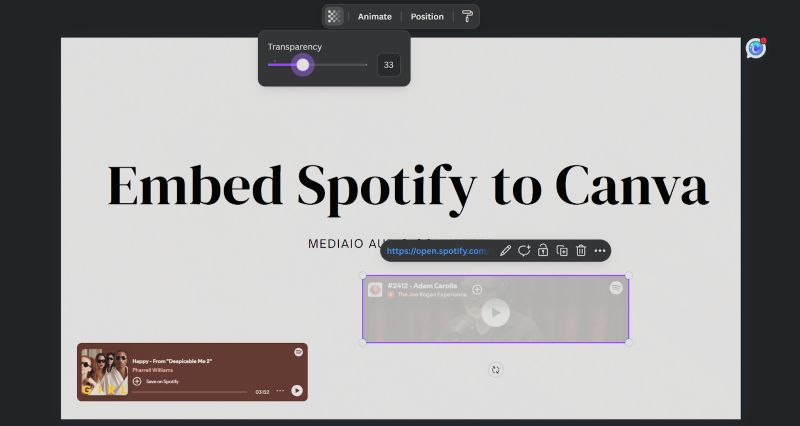Click the Spotify logo on the podcast embed
Image resolution: width=800 pixels, height=426 pixels.
click(x=616, y=288)
